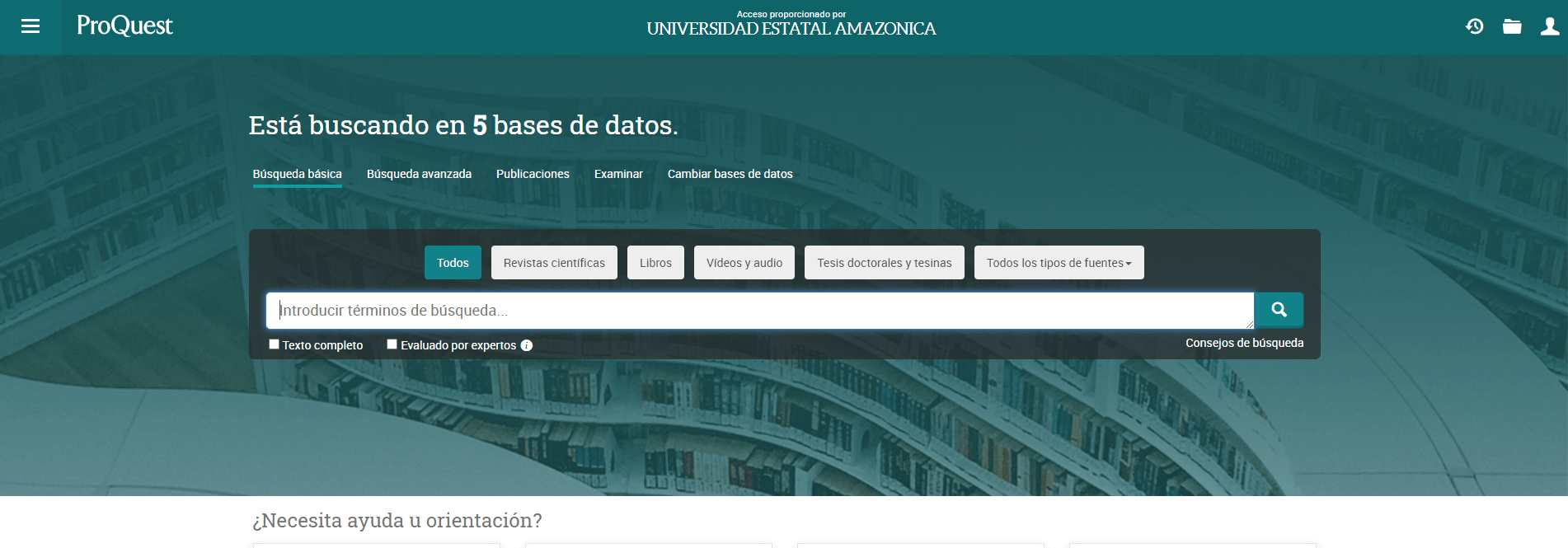The image size is (1568, 548).
Task: Open the hamburger main menu
Action: [31, 26]
